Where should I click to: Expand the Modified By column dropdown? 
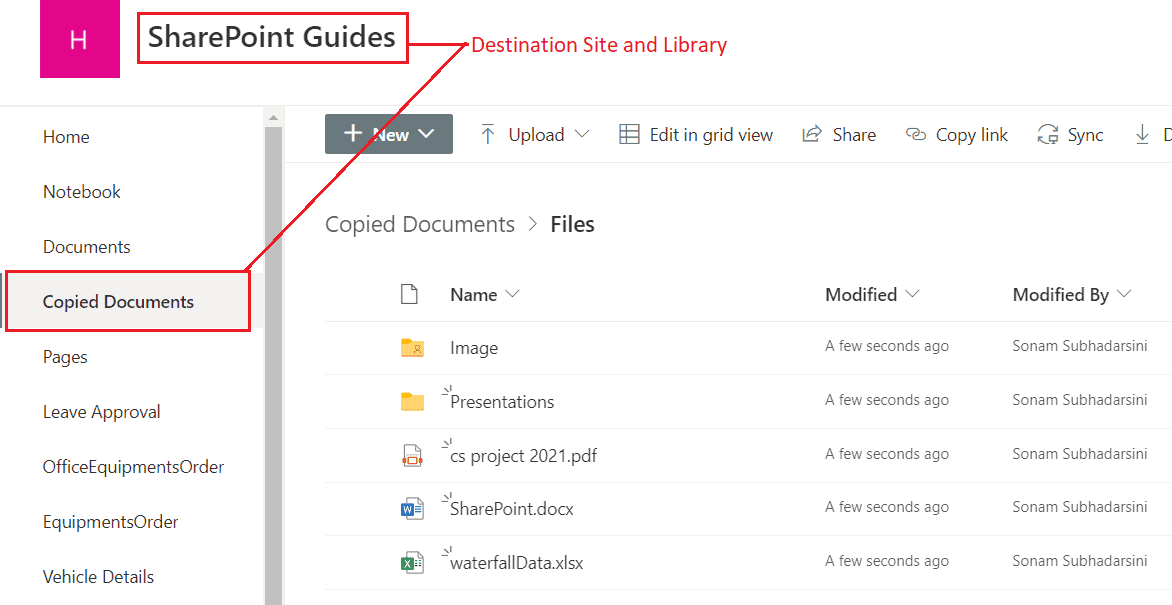click(1125, 294)
